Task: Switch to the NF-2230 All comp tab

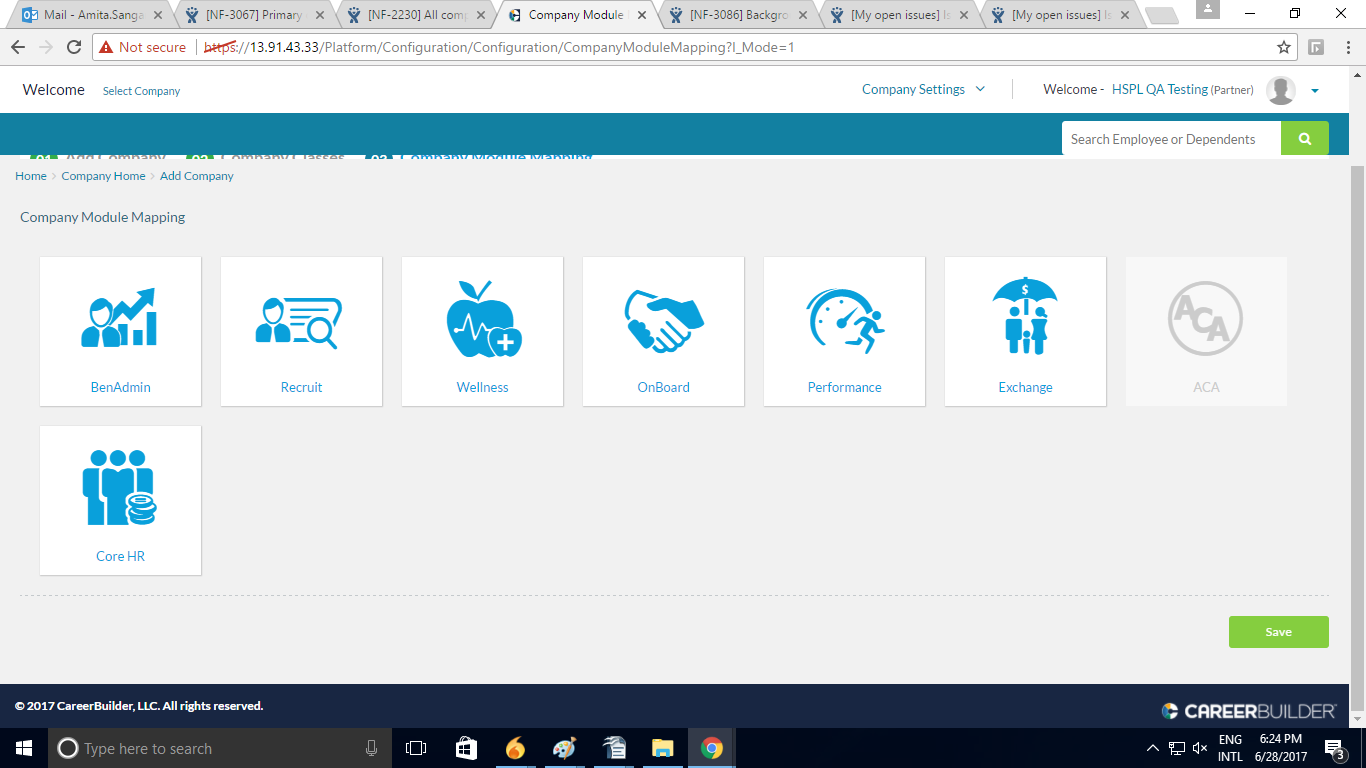Action: [414, 15]
